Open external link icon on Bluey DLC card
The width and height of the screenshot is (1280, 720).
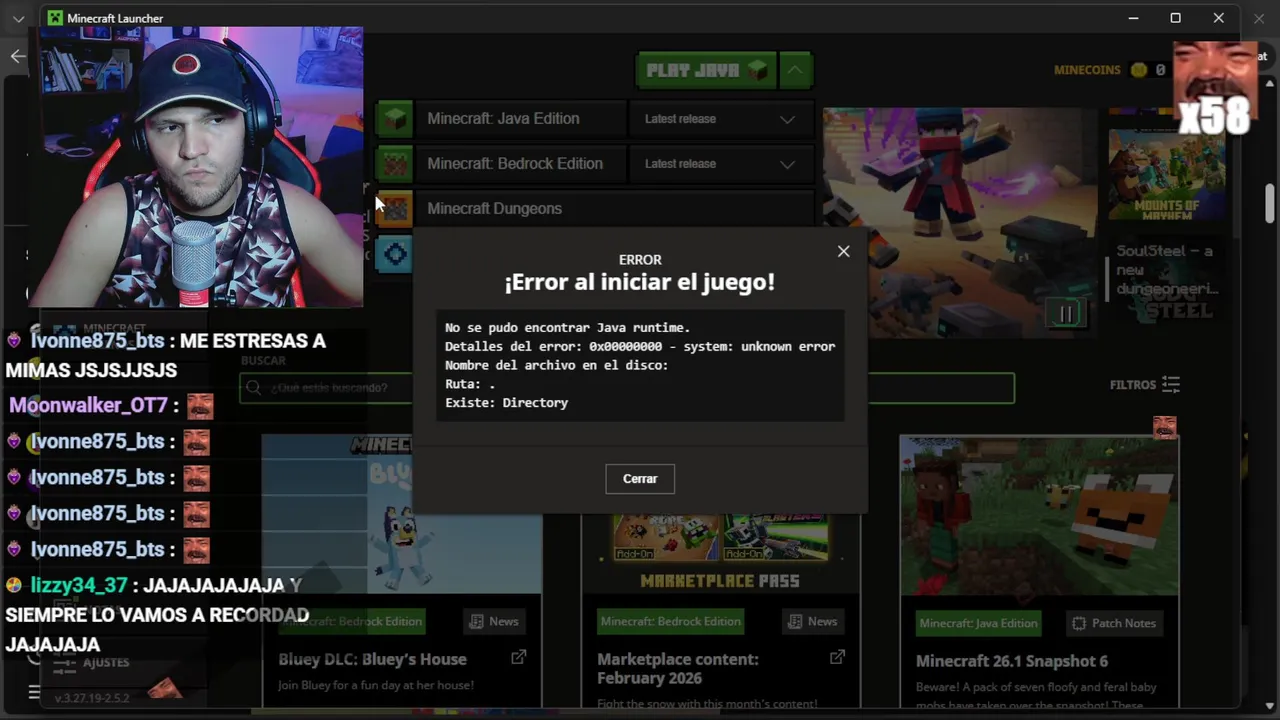click(x=518, y=657)
